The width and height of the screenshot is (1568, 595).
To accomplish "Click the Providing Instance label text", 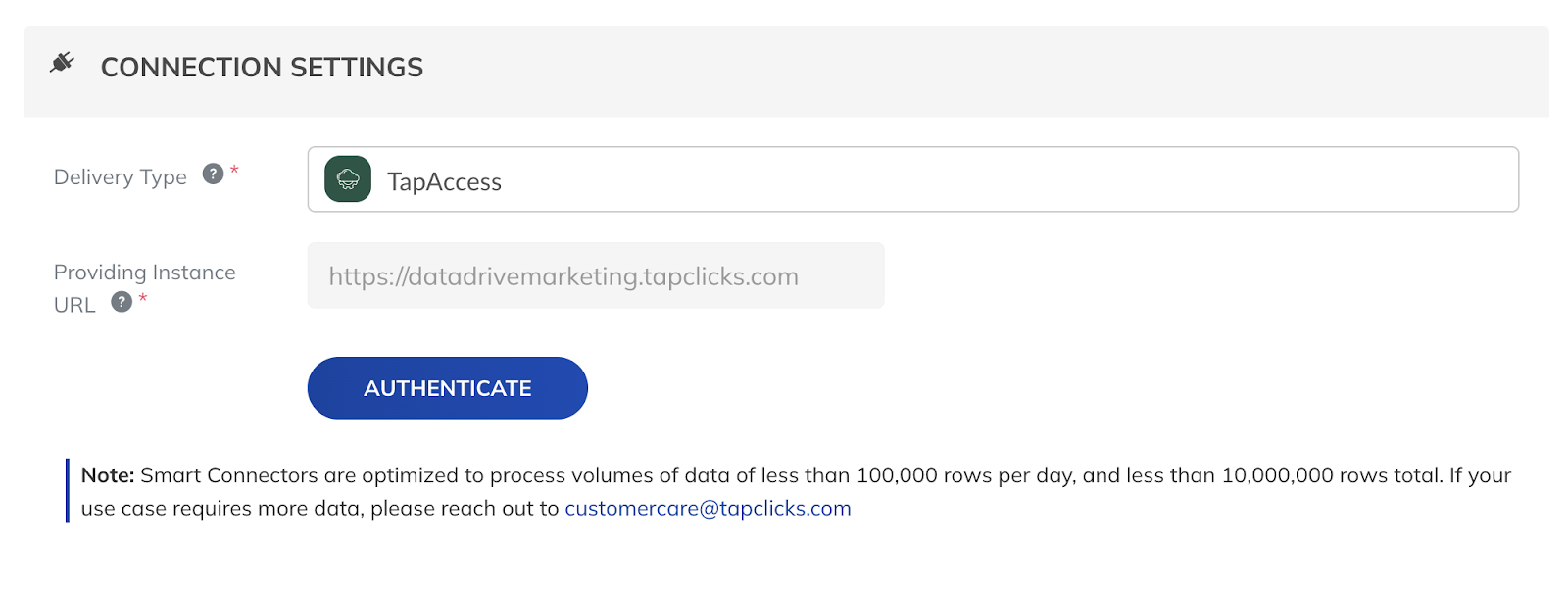I will (x=145, y=272).
